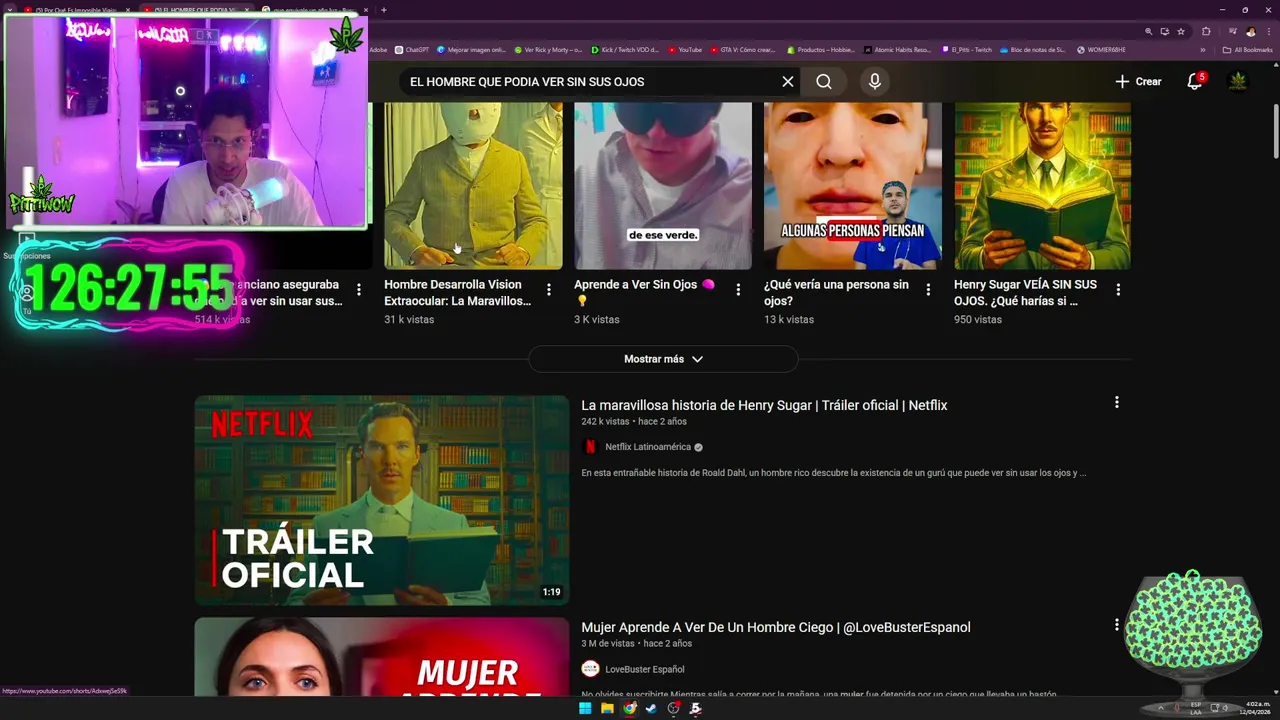Open options for Aprende a Ver Sin Ojos short
1280x720 pixels.
pos(738,290)
